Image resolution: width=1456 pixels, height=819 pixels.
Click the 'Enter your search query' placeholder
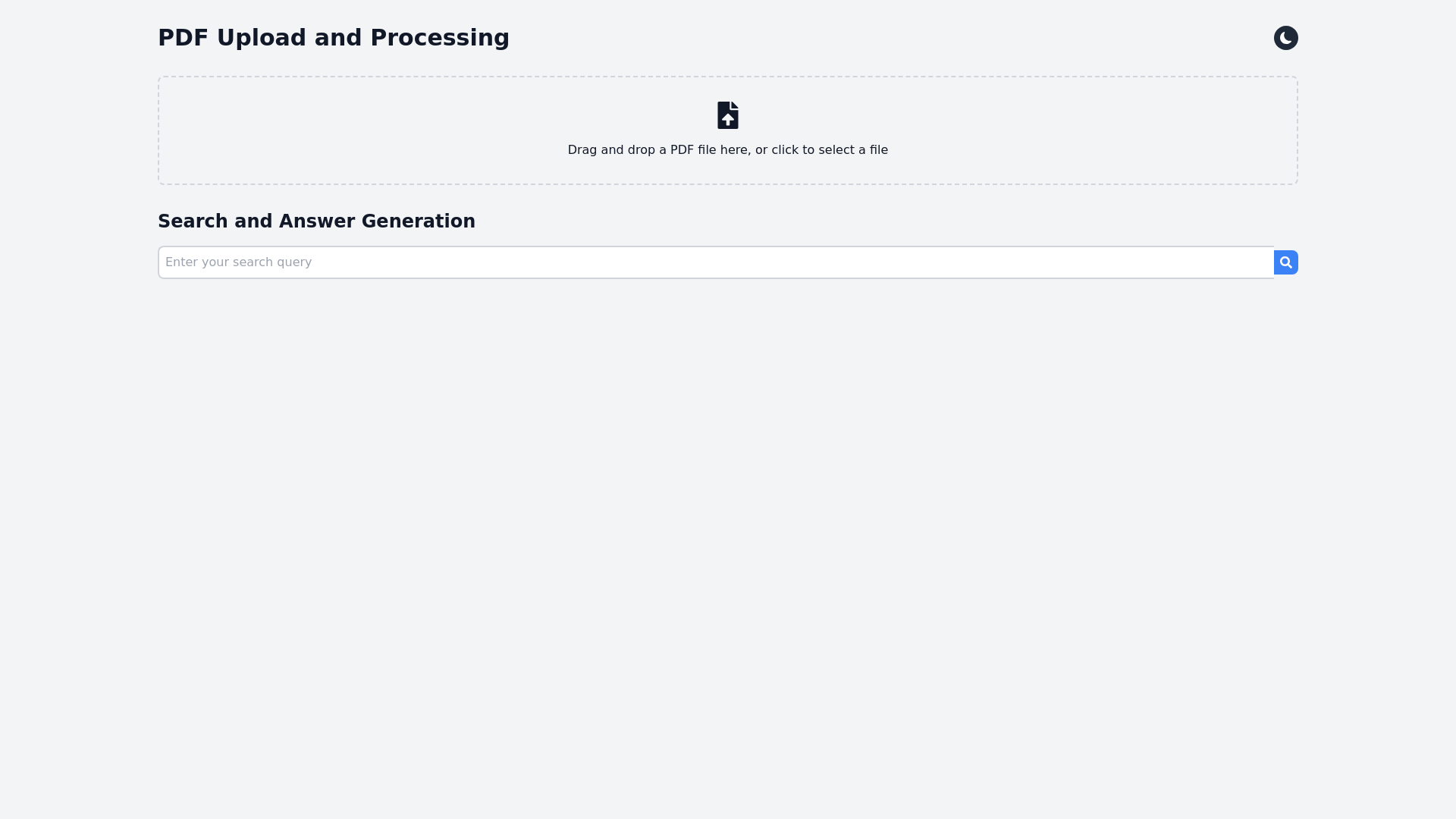click(x=239, y=262)
